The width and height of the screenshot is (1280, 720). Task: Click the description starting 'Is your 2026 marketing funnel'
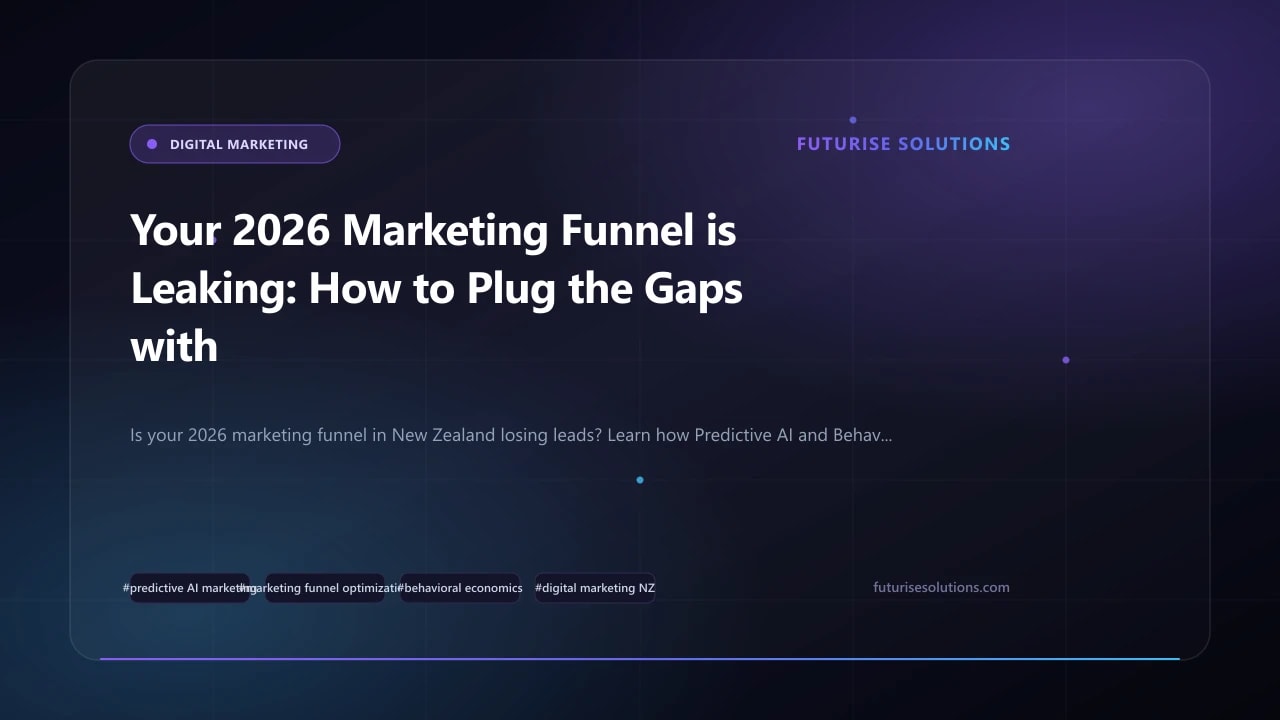tap(511, 436)
